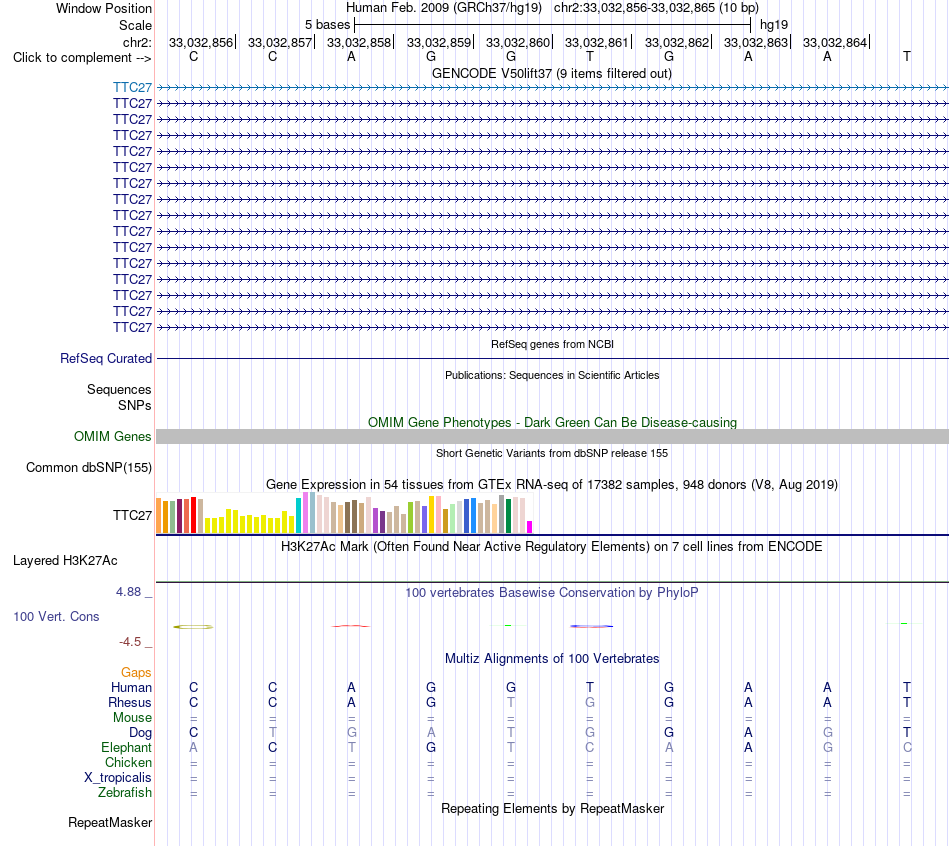Click position label 33,032,862
Image resolution: width=950 pixels, height=846 pixels.
(x=676, y=42)
